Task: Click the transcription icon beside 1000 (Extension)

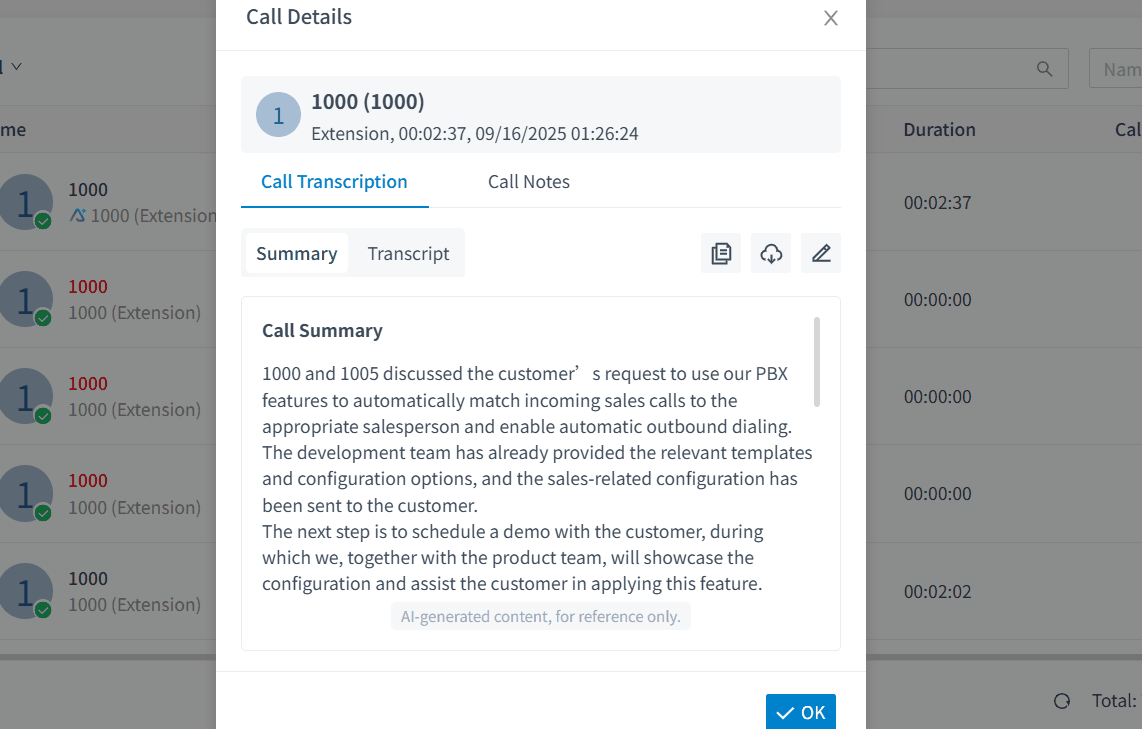Action: (x=78, y=215)
